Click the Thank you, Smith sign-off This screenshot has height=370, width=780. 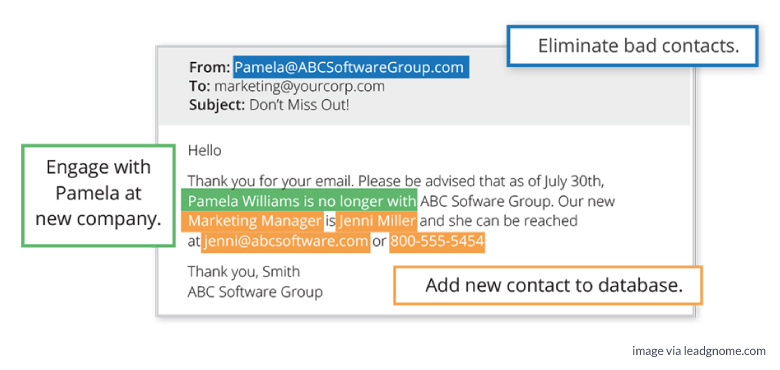tap(244, 271)
